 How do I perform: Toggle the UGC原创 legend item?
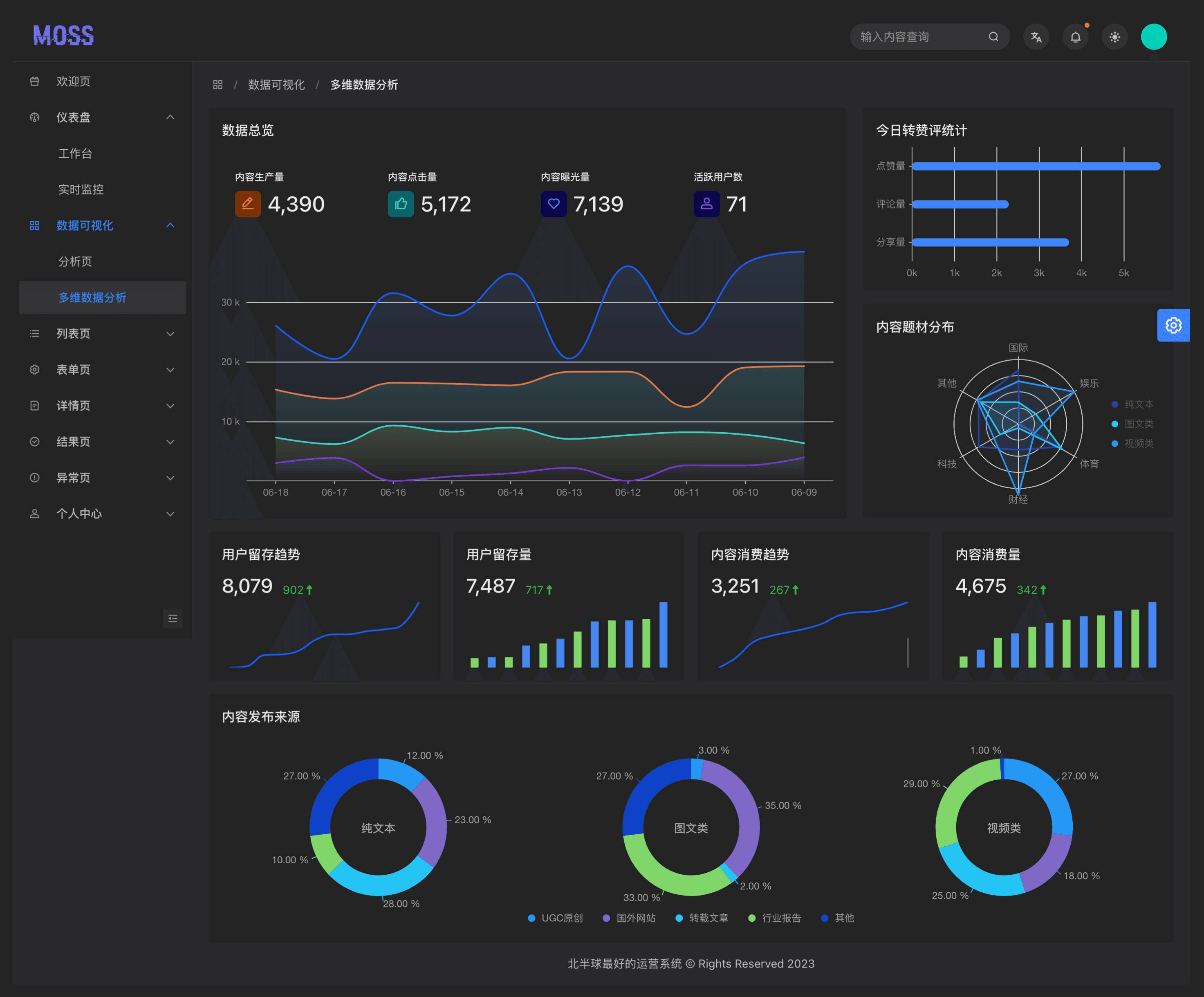tap(555, 918)
